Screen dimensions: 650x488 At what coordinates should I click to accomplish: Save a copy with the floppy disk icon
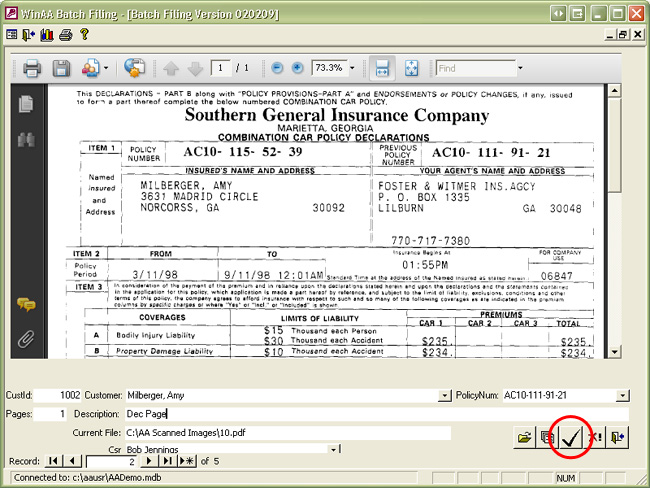coord(61,68)
